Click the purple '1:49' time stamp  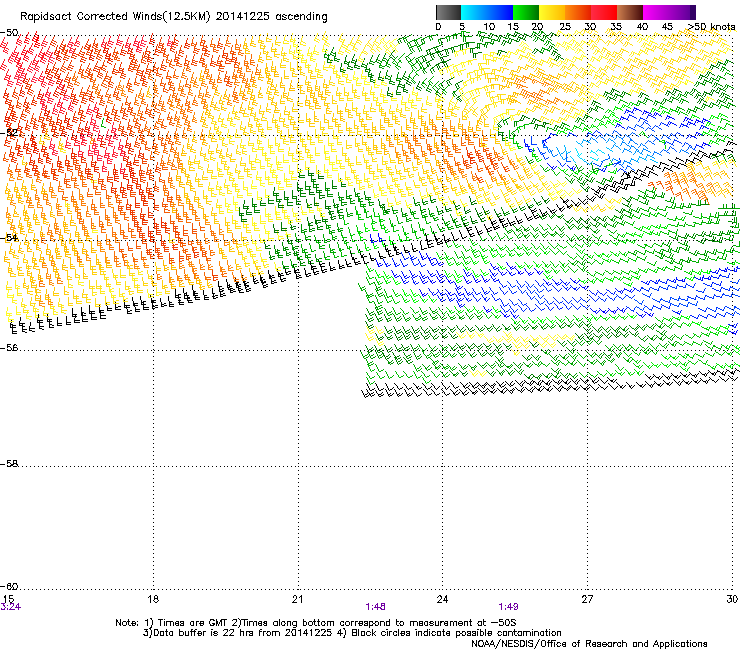[x=508, y=607]
